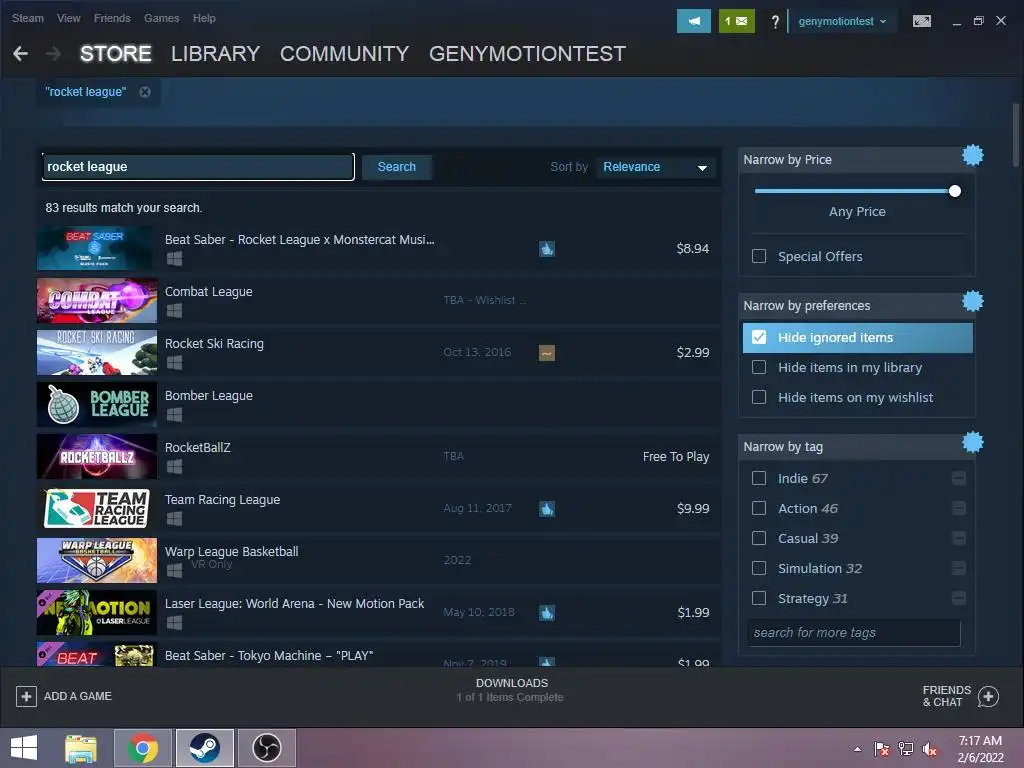Toggle Big Picture mode icon
1024x768 pixels.
(921, 22)
